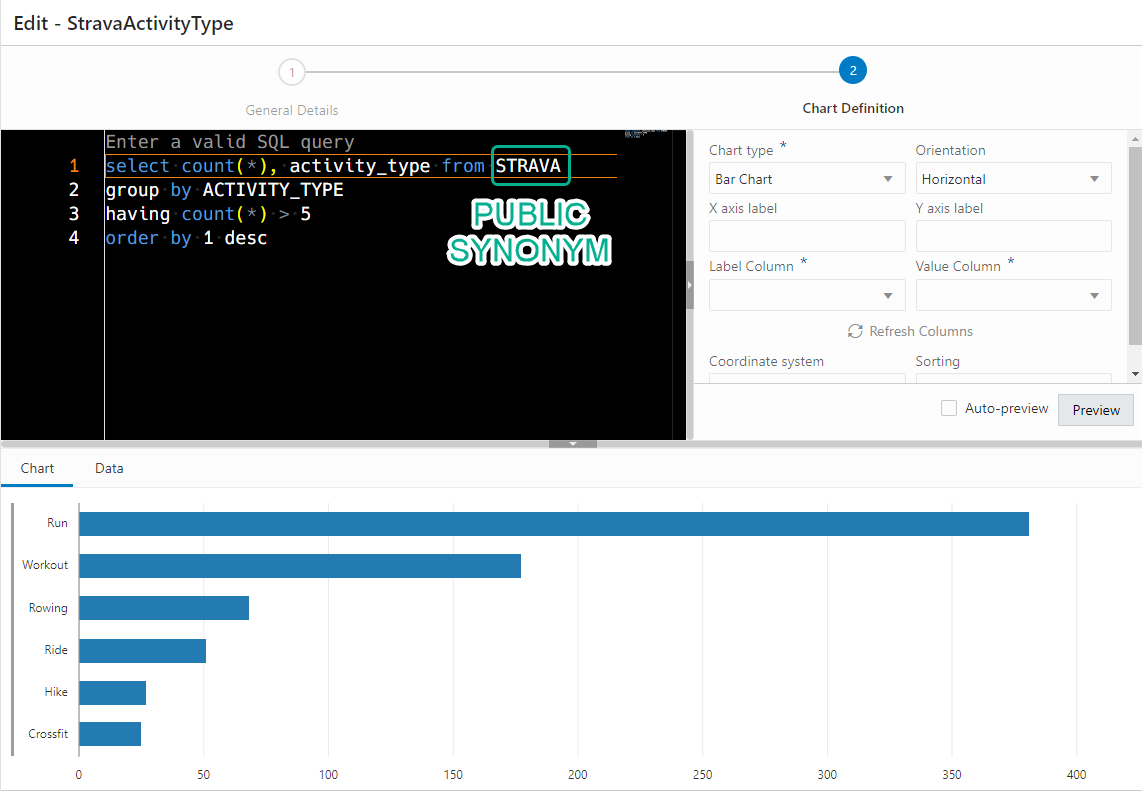1142x791 pixels.
Task: Click the Refresh Columns link
Action: pos(921,331)
